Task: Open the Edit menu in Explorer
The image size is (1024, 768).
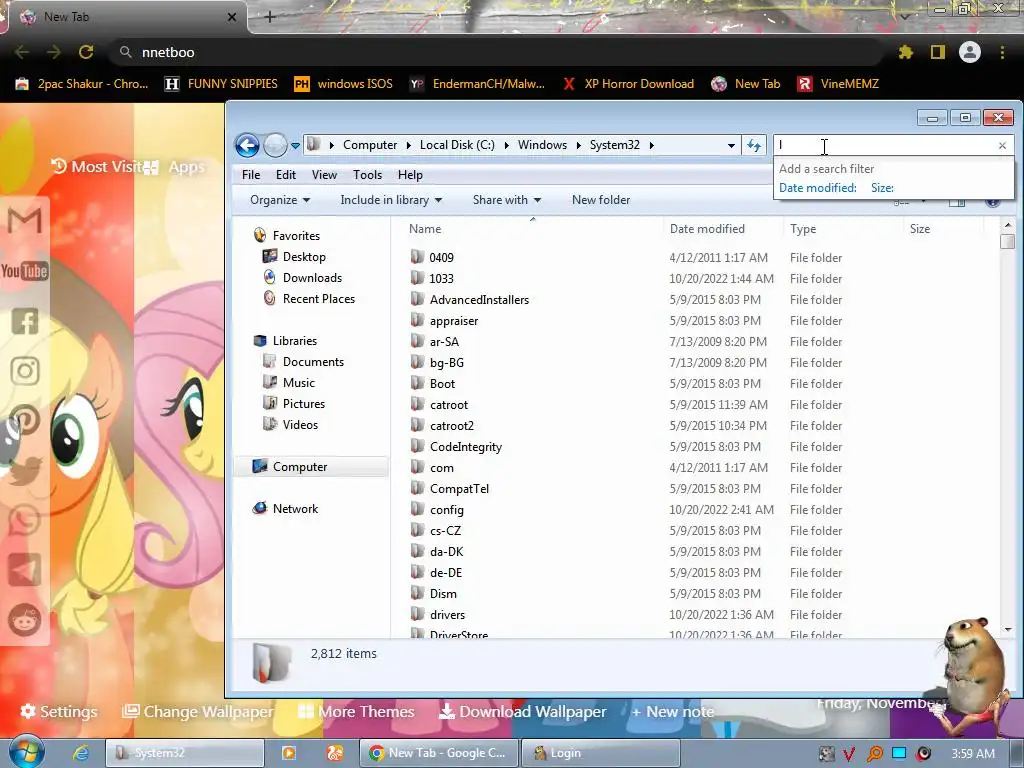Action: (285, 175)
